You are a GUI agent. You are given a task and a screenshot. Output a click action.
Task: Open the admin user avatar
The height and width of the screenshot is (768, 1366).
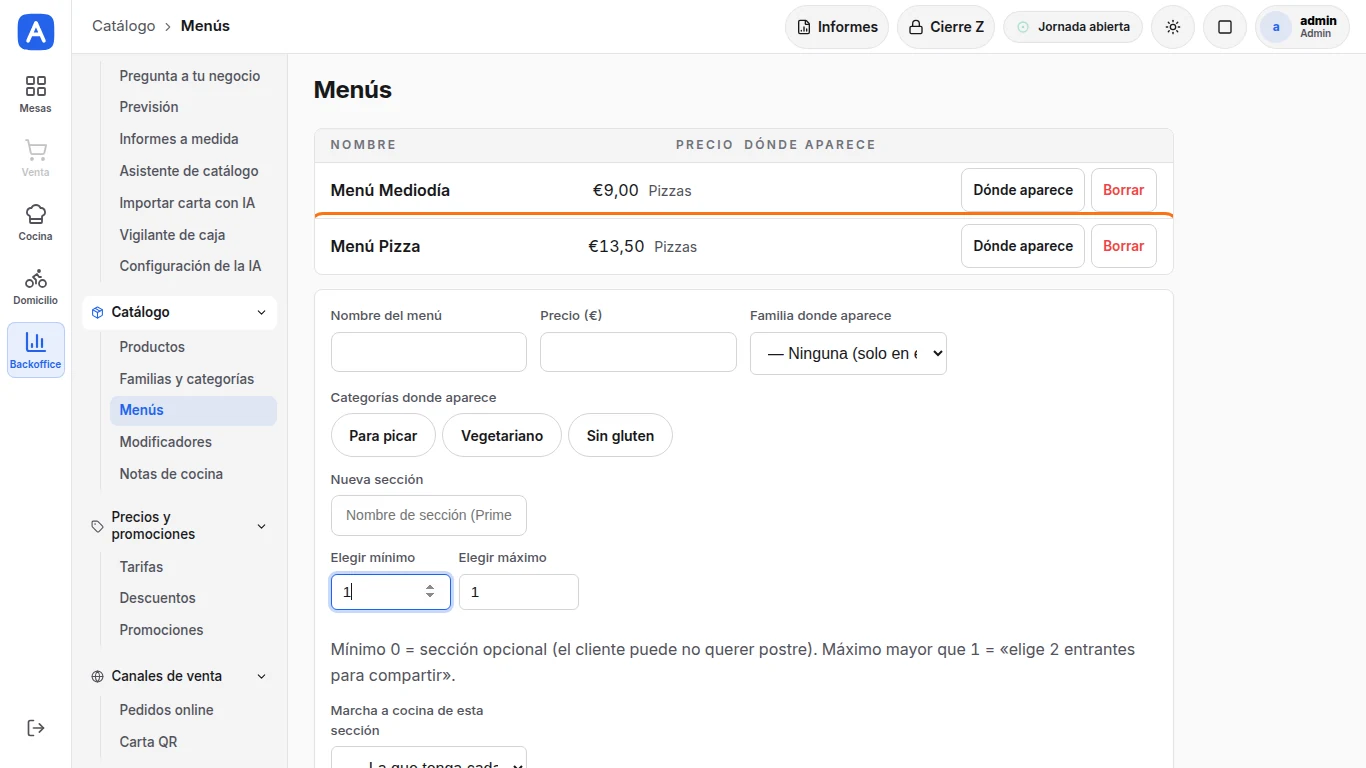(x=1276, y=27)
